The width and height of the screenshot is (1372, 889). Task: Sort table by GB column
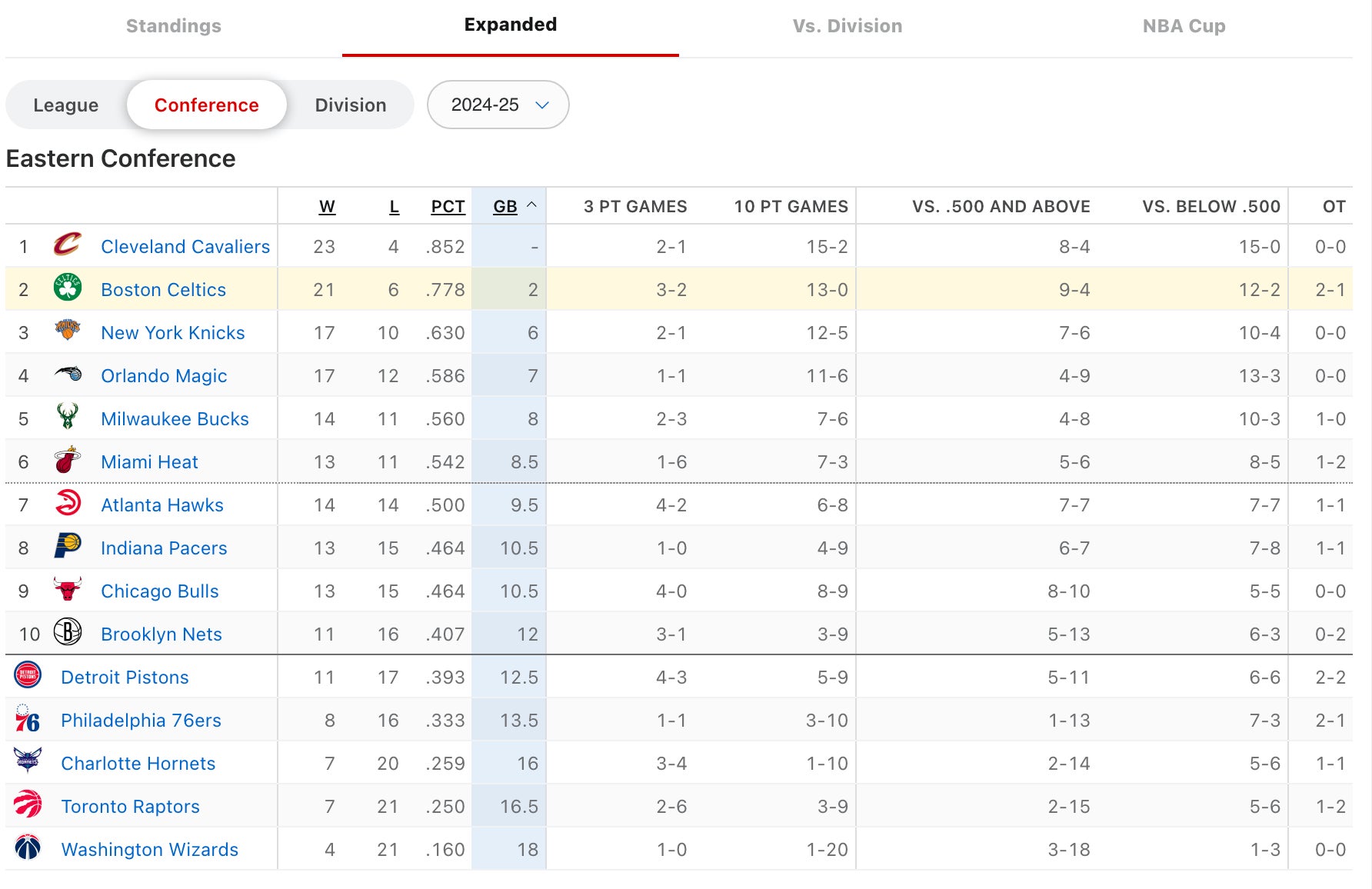[x=505, y=206]
